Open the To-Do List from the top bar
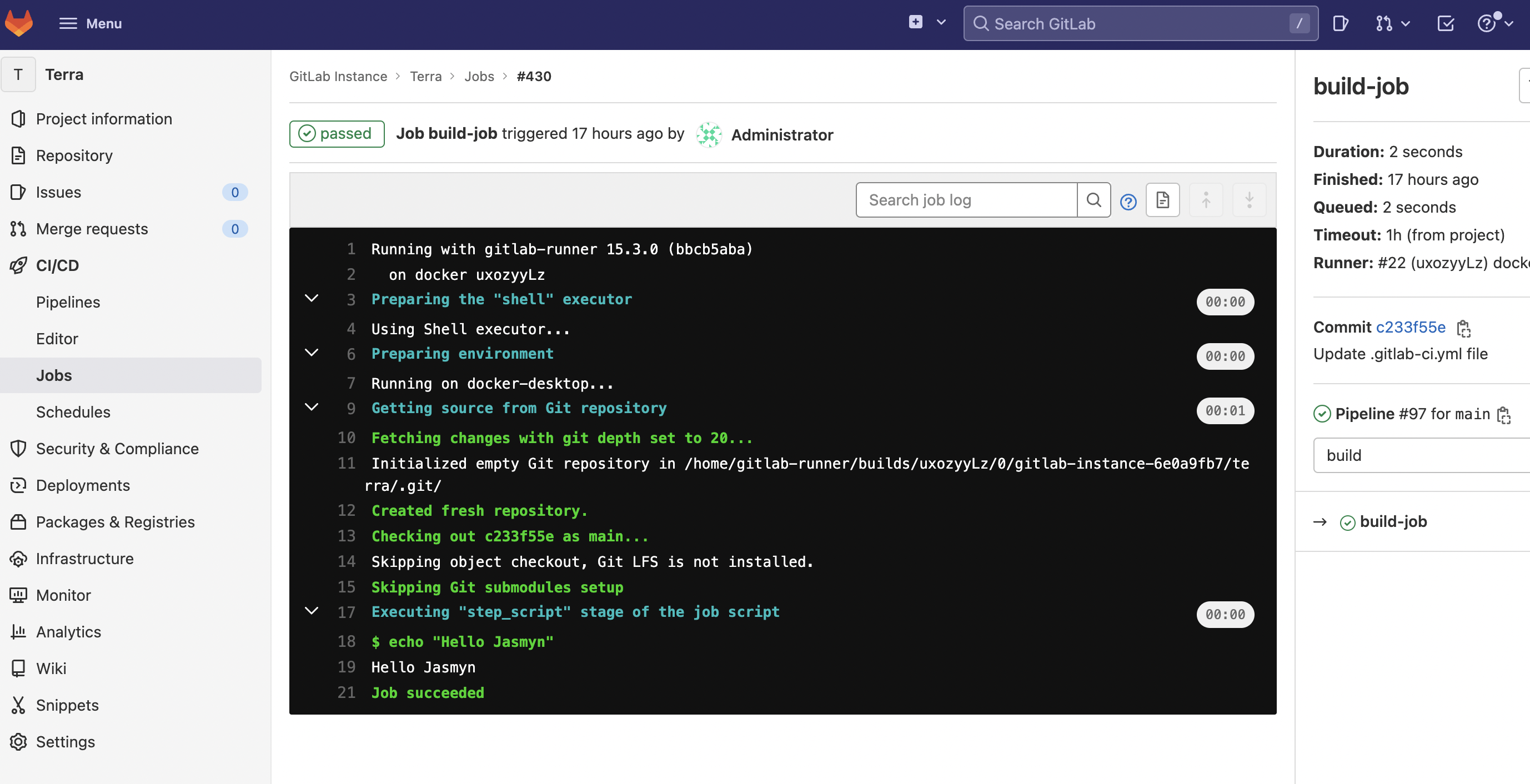1530x784 pixels. [1446, 24]
